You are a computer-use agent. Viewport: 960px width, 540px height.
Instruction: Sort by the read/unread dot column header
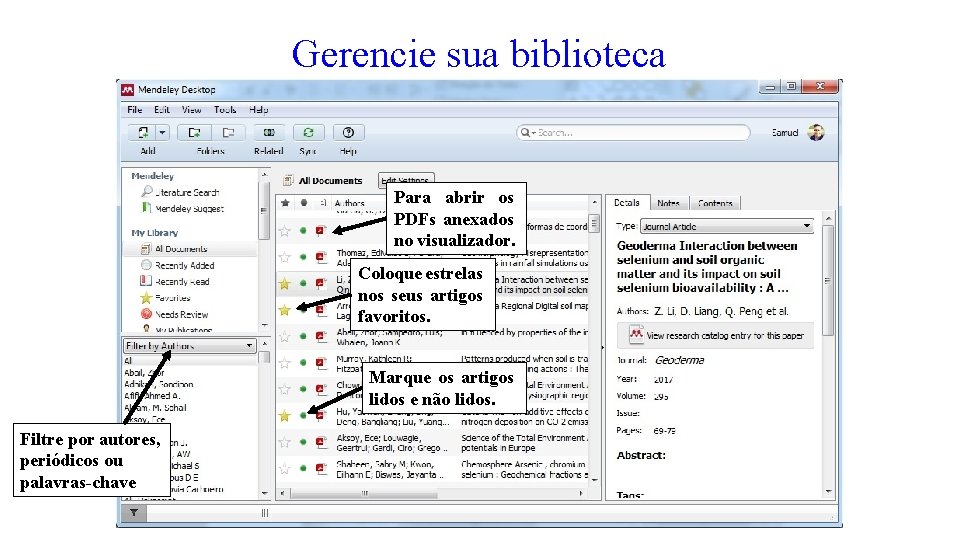pyautogui.click(x=304, y=203)
